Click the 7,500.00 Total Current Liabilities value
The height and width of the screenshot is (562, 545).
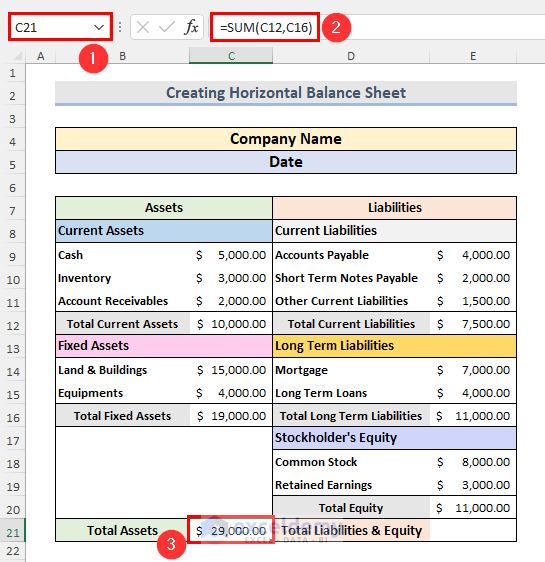473,324
